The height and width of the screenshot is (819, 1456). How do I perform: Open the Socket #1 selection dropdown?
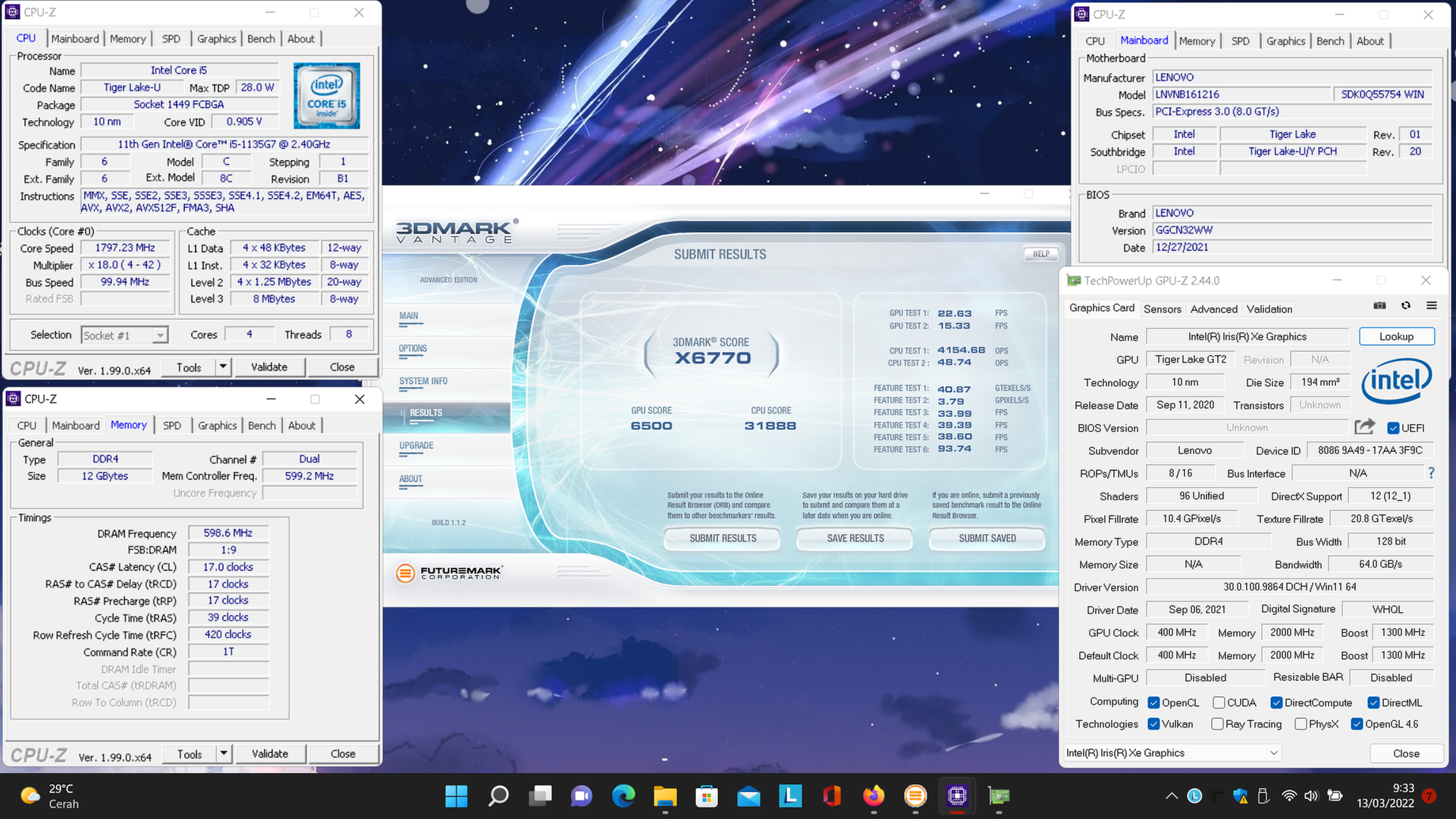pyautogui.click(x=124, y=335)
